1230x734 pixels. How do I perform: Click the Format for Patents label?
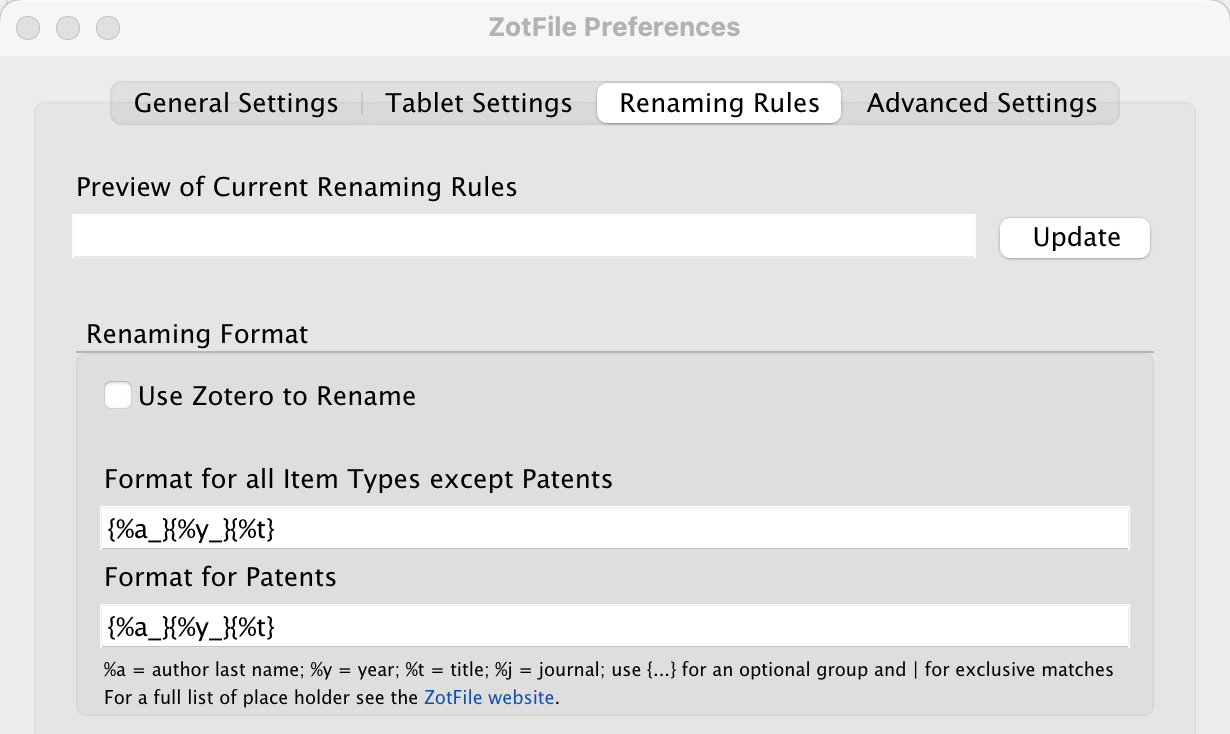point(220,577)
